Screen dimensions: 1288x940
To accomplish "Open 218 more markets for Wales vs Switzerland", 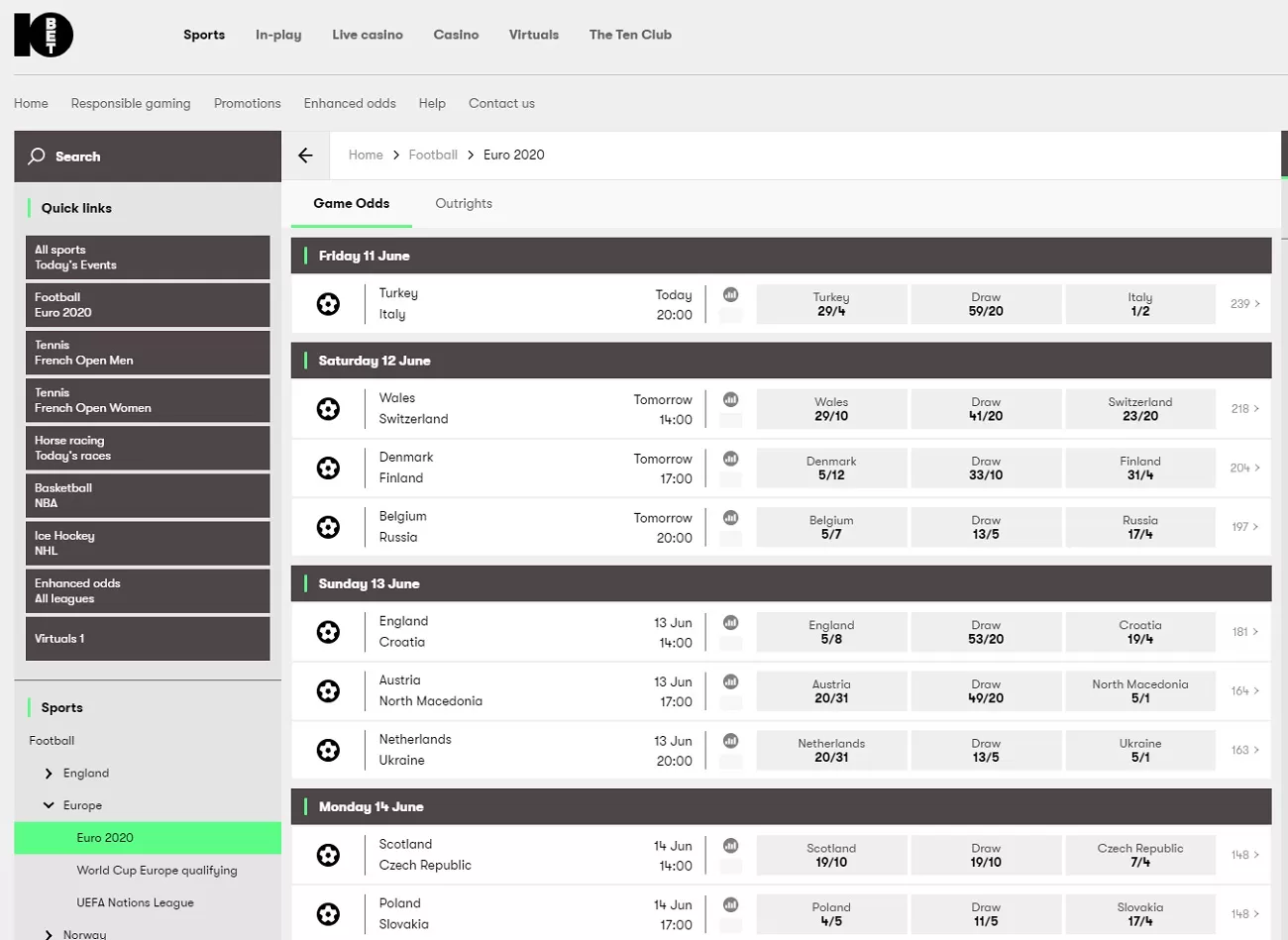I will pyautogui.click(x=1245, y=409).
